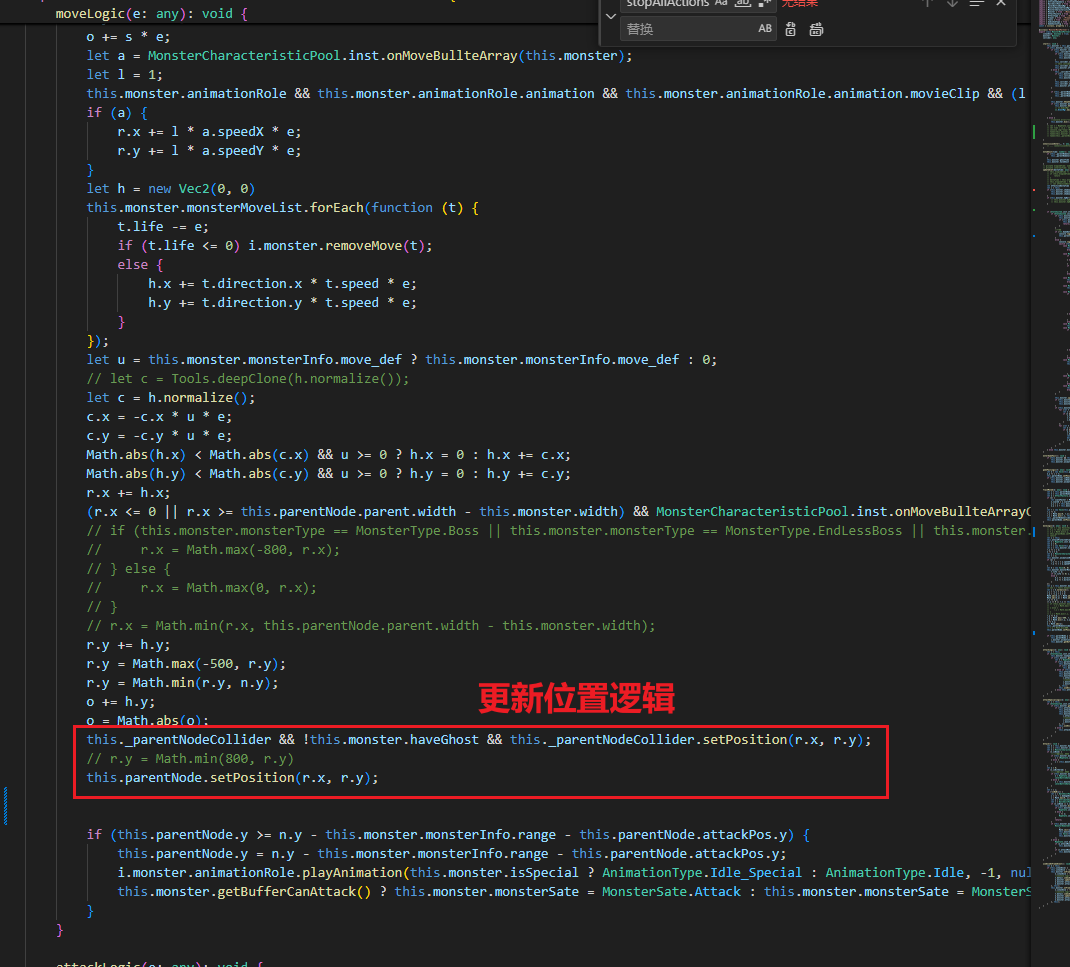Click MonsterSate.Attack value
Viewport: 1070px width, 967px height.
(671, 892)
